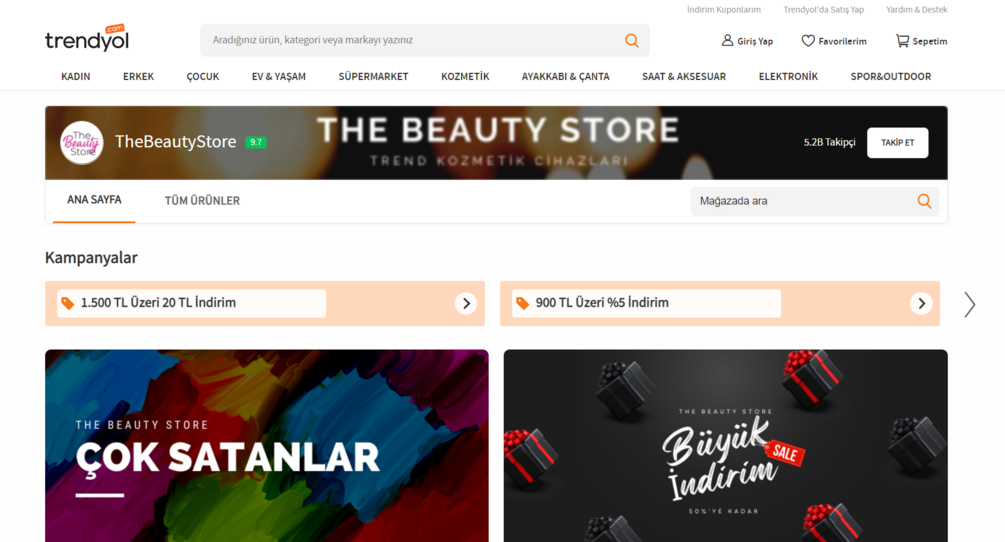The width and height of the screenshot is (1005, 542).
Task: Open the SPOR&OUTDOOR category
Action: [x=891, y=76]
